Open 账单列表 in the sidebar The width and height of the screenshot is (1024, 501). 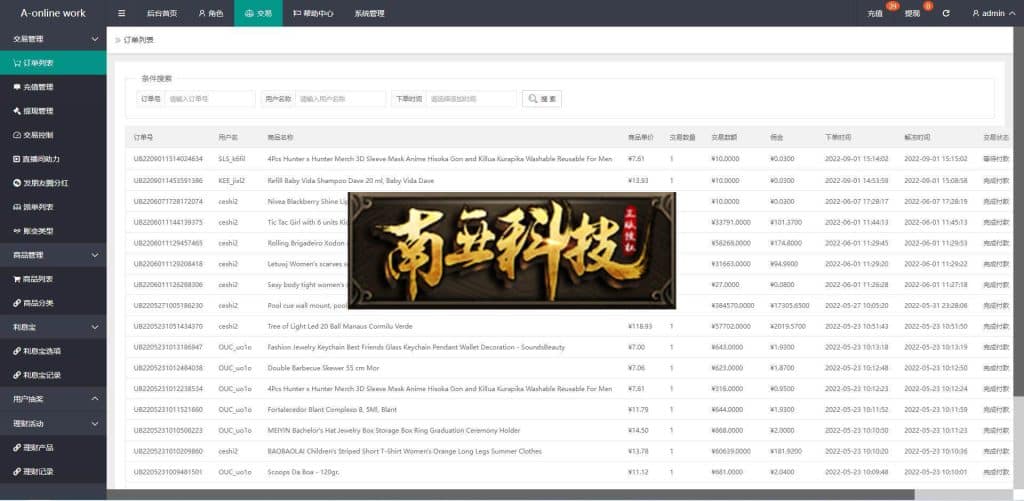tap(53, 207)
